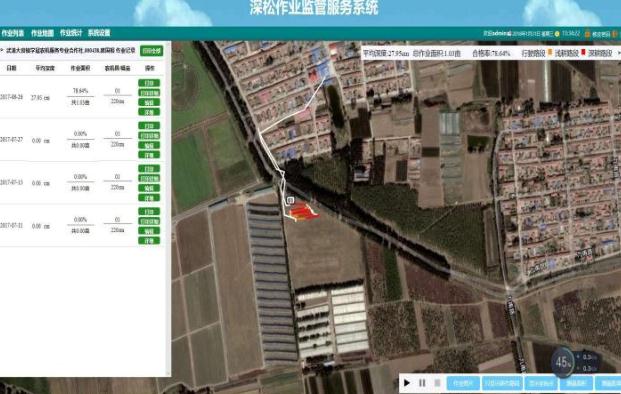The width and height of the screenshot is (621, 394).
Task: Open the 作业列表 menu
Action: tap(12, 33)
